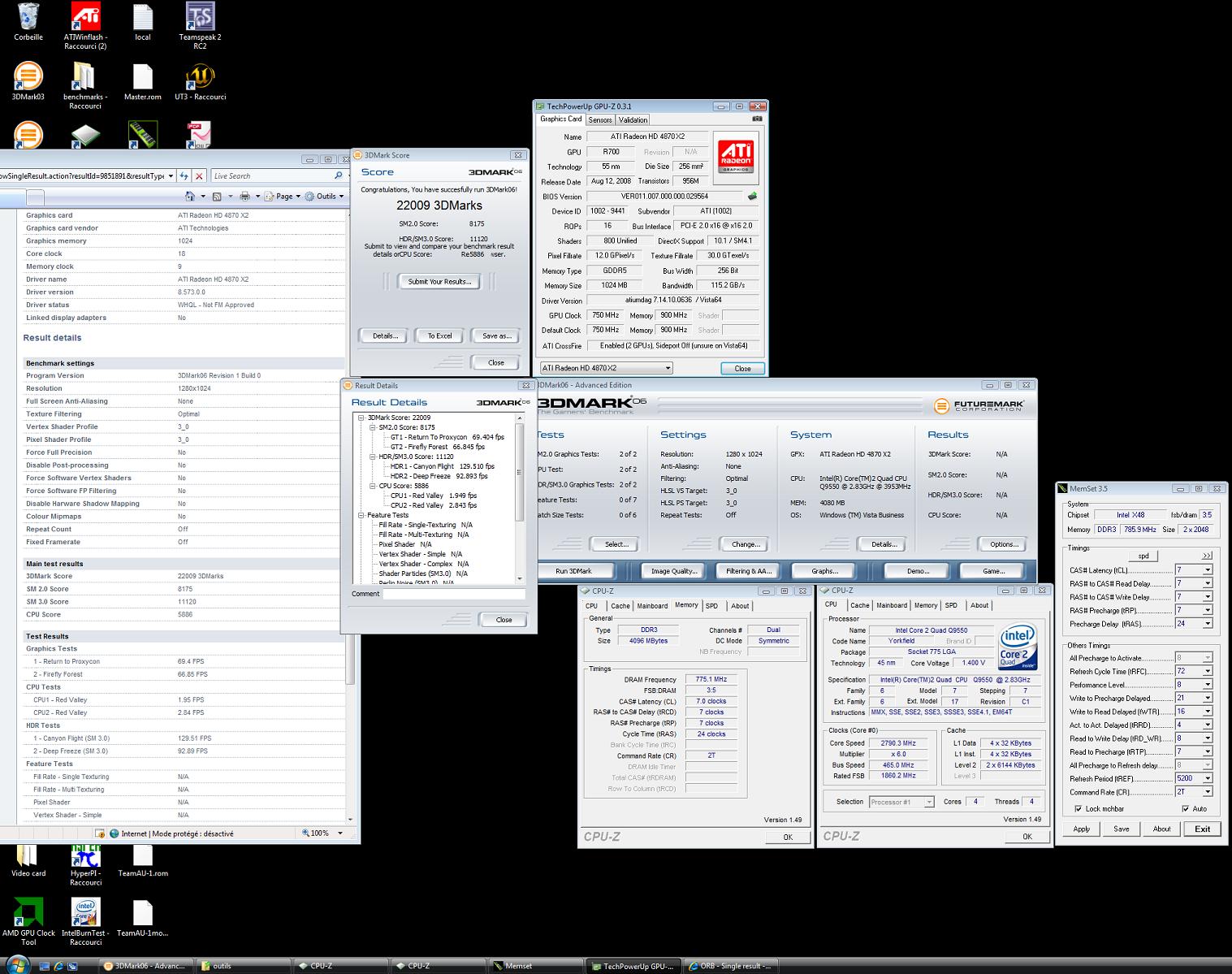Click the red stop loading icon in browser
Screen dimensions: 1232x974
point(199,175)
